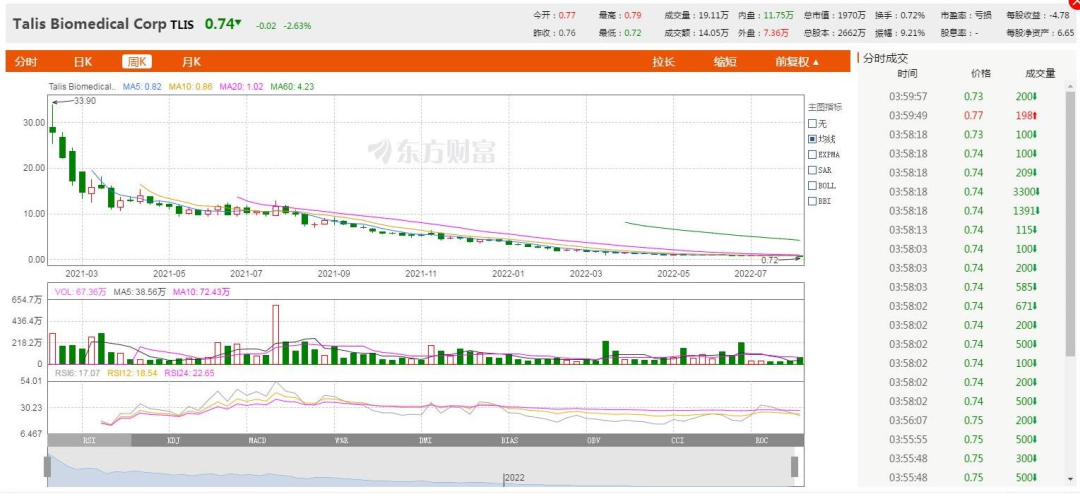
Task: Click the 成交量 value 19.11万
Action: tap(714, 15)
